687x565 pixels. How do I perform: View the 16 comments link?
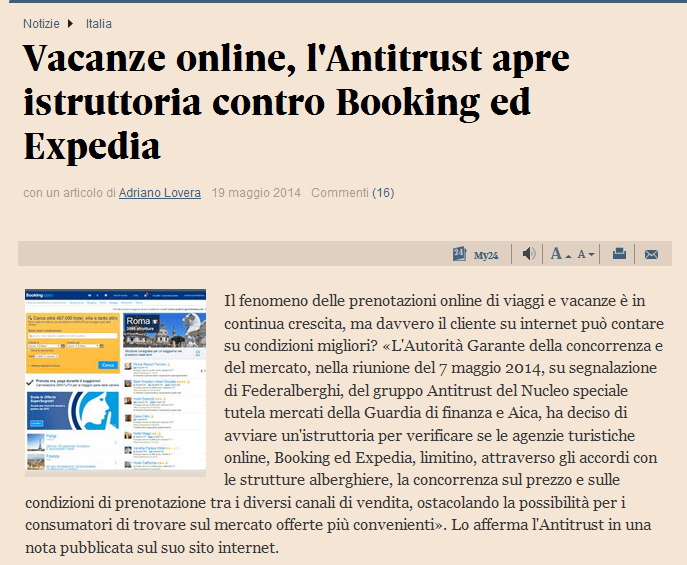383,193
